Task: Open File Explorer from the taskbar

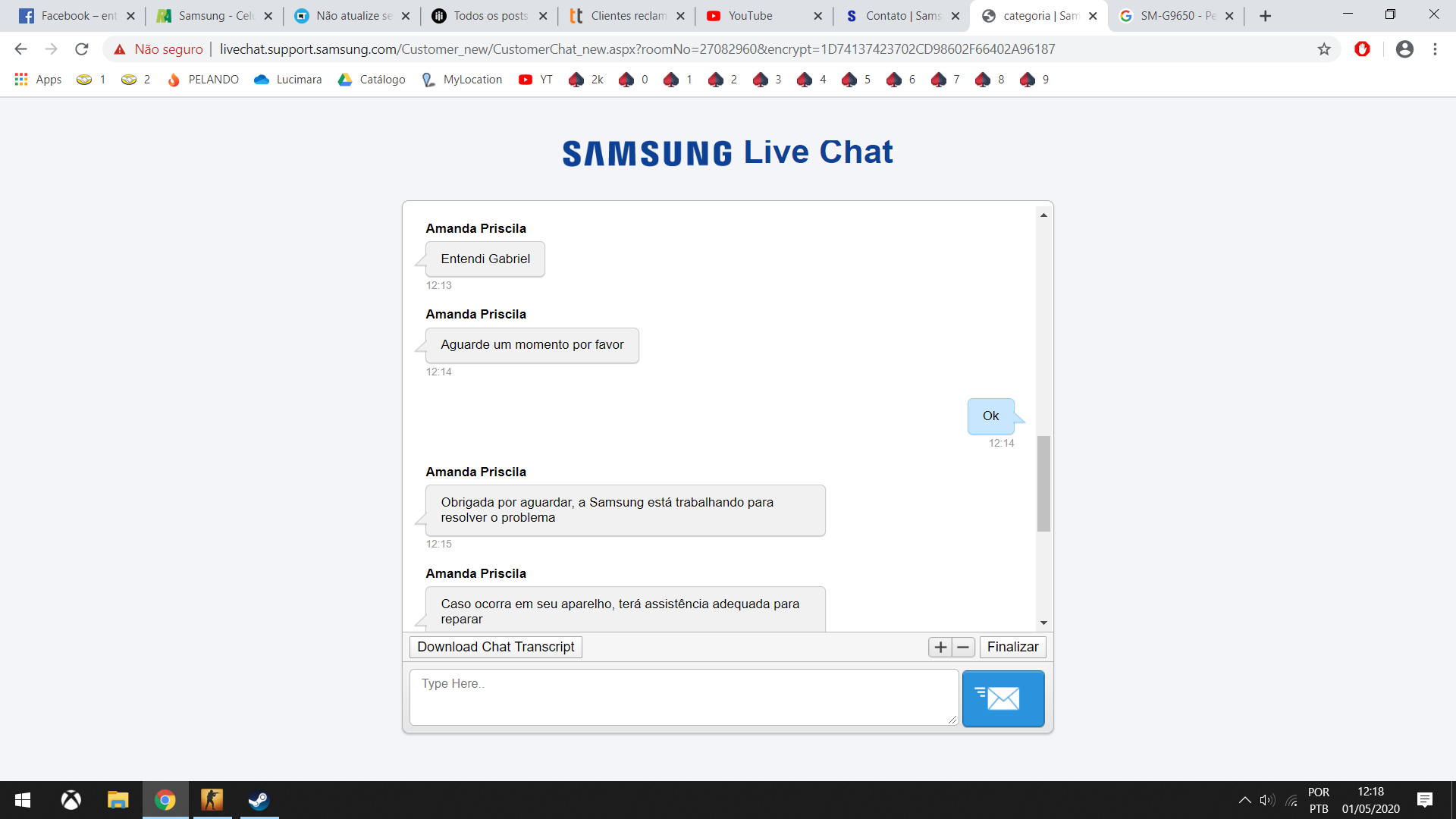Action: coord(118,800)
